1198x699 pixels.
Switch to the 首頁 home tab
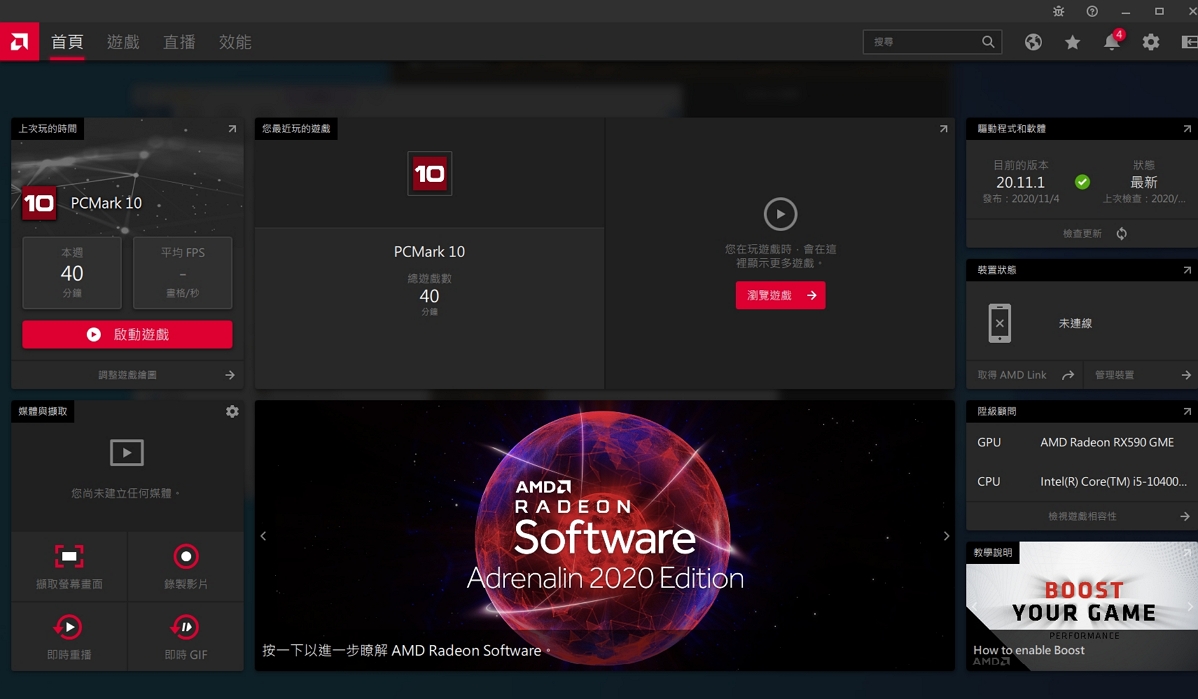(67, 42)
